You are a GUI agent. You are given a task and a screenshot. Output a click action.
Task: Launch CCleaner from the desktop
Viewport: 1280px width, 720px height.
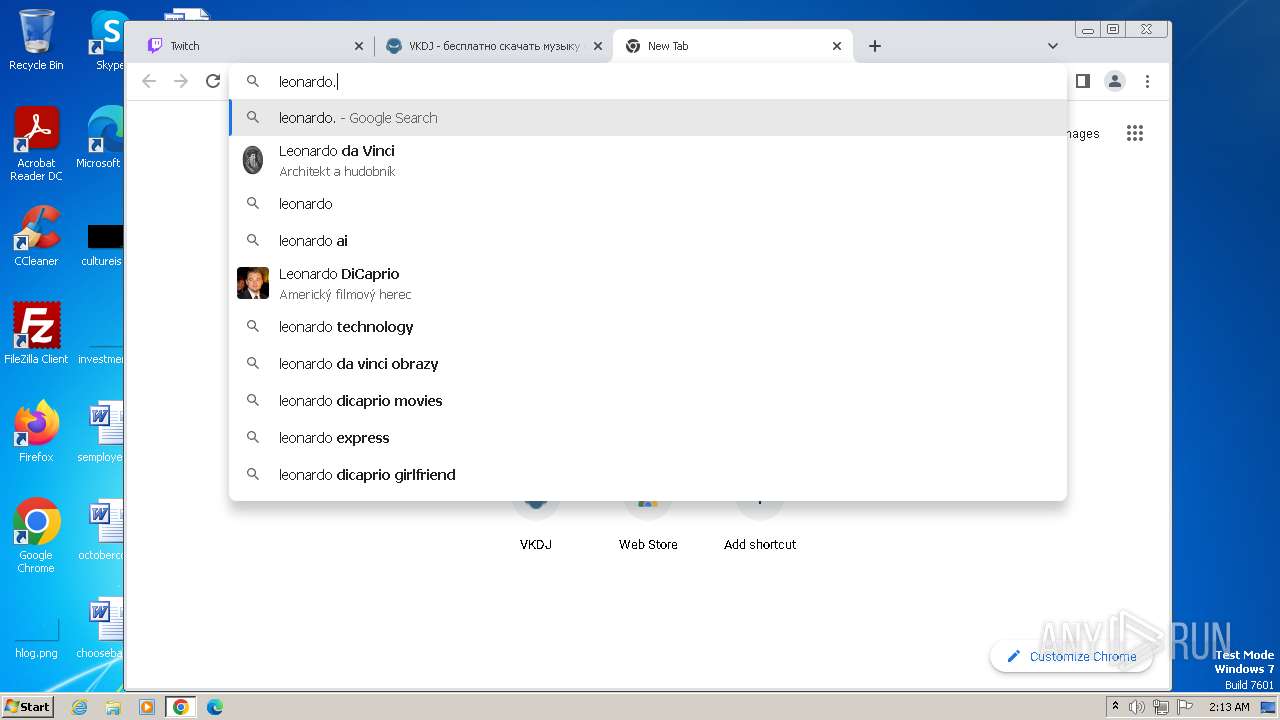pos(36,236)
